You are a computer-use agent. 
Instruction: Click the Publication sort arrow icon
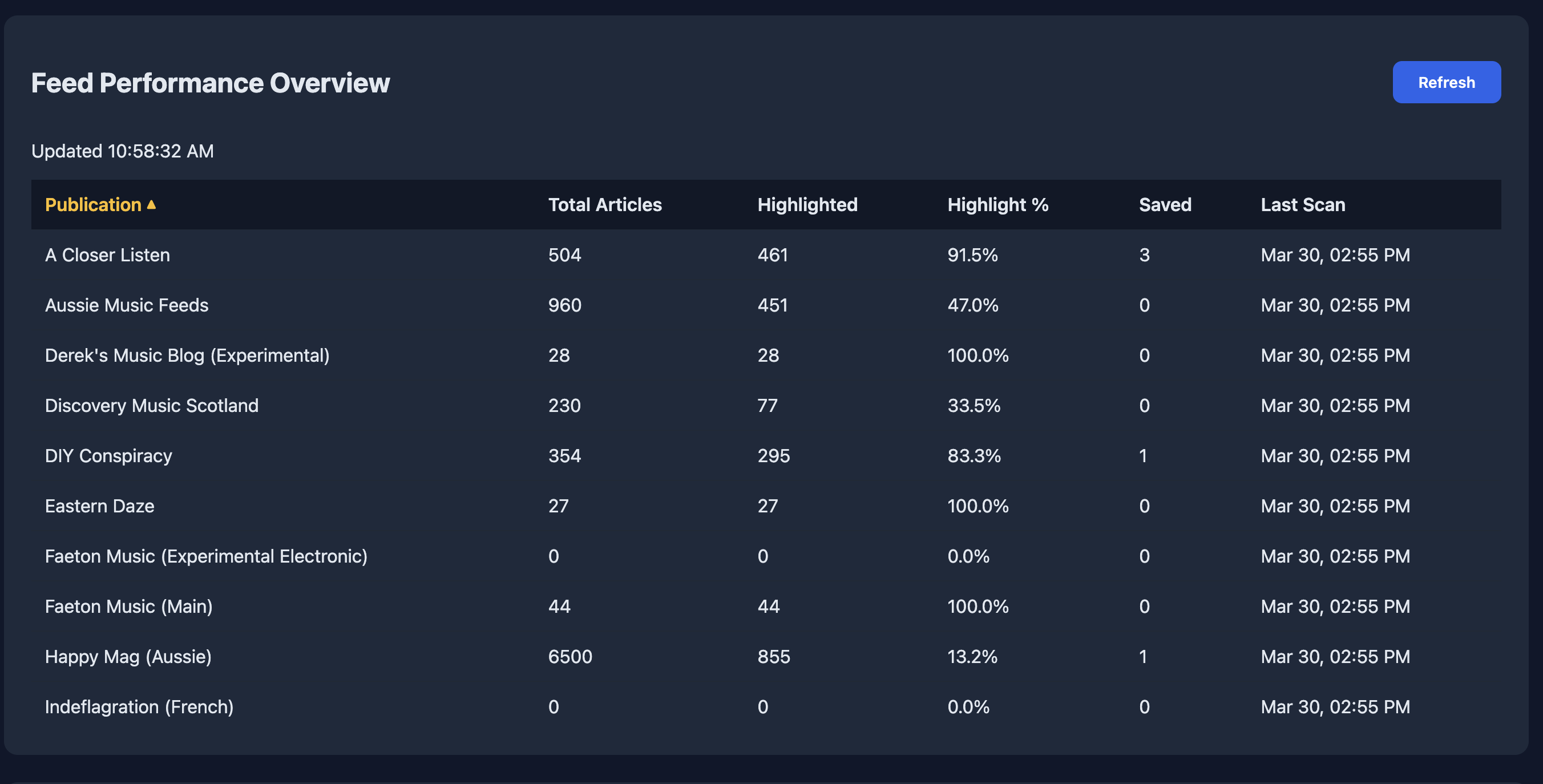pos(152,205)
